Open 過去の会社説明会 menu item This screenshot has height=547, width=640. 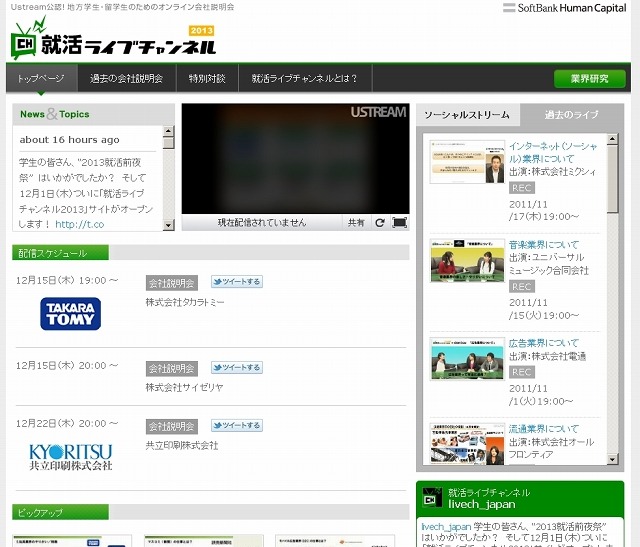click(127, 78)
